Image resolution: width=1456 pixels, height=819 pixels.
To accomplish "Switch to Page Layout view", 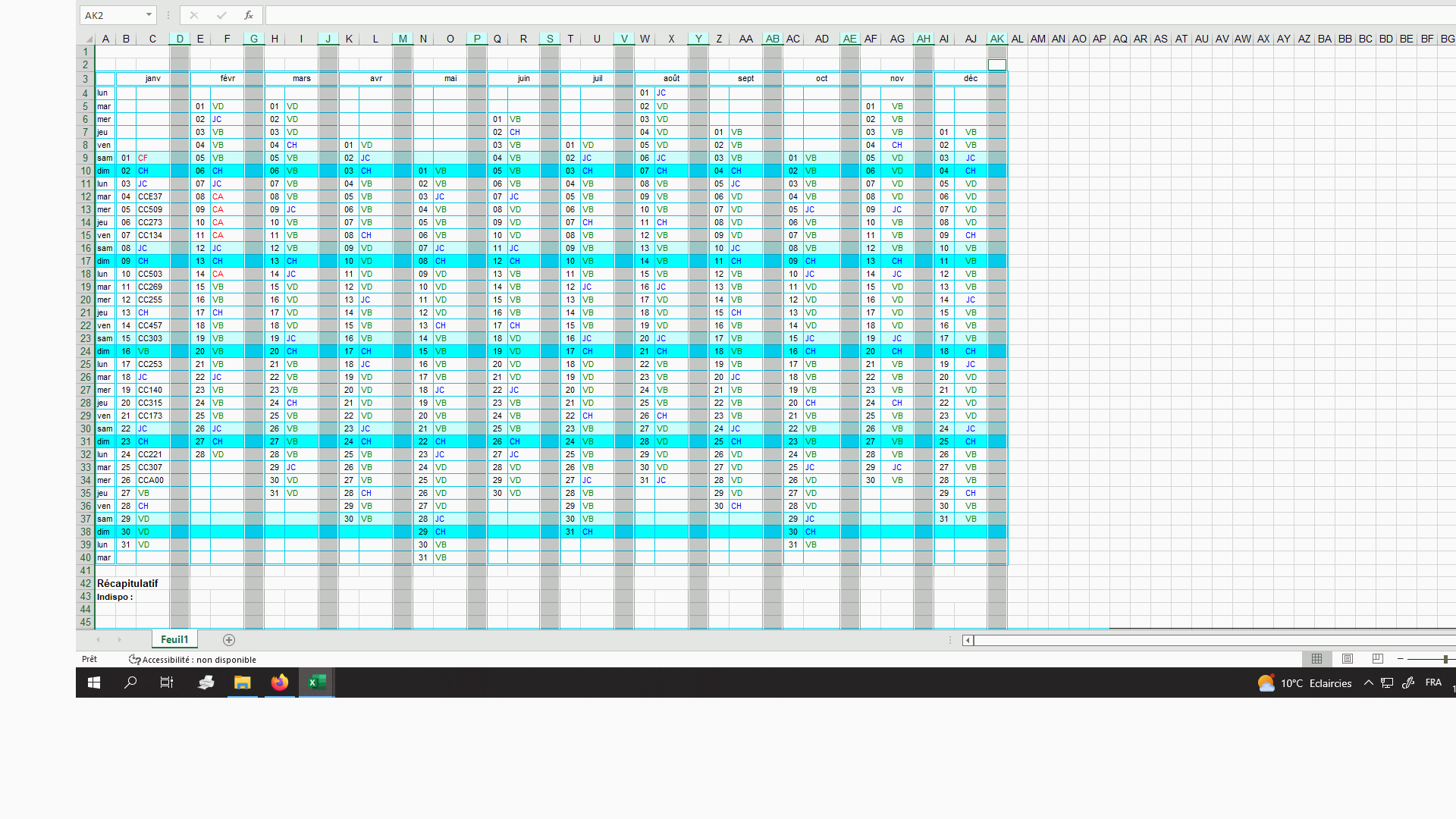I will tap(1348, 659).
